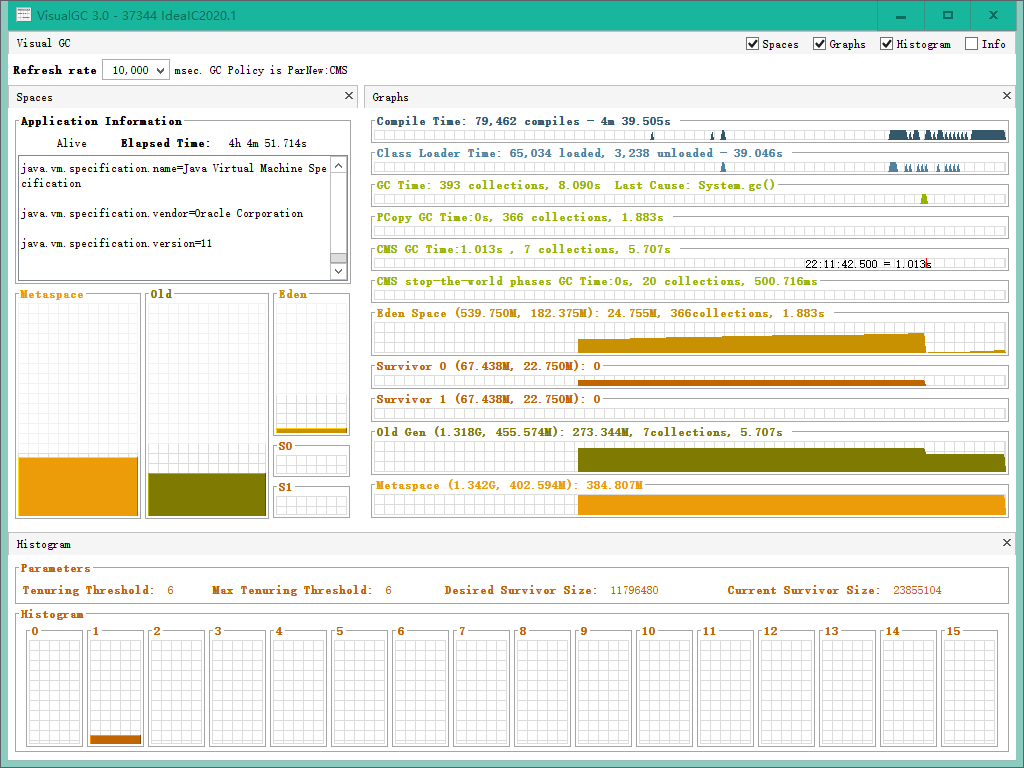Click the Alive status text
Screen dimensions: 1024x768
[x=71, y=143]
